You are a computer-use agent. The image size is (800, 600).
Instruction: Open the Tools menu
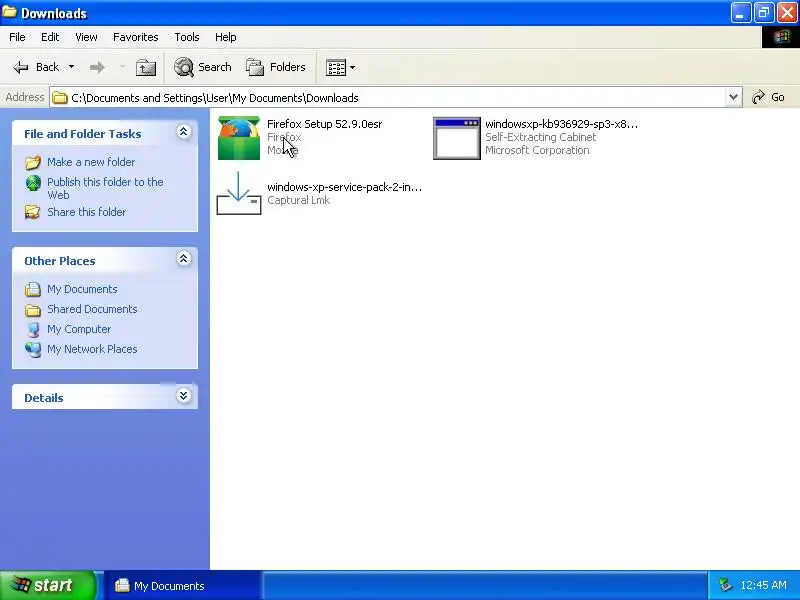coord(187,37)
